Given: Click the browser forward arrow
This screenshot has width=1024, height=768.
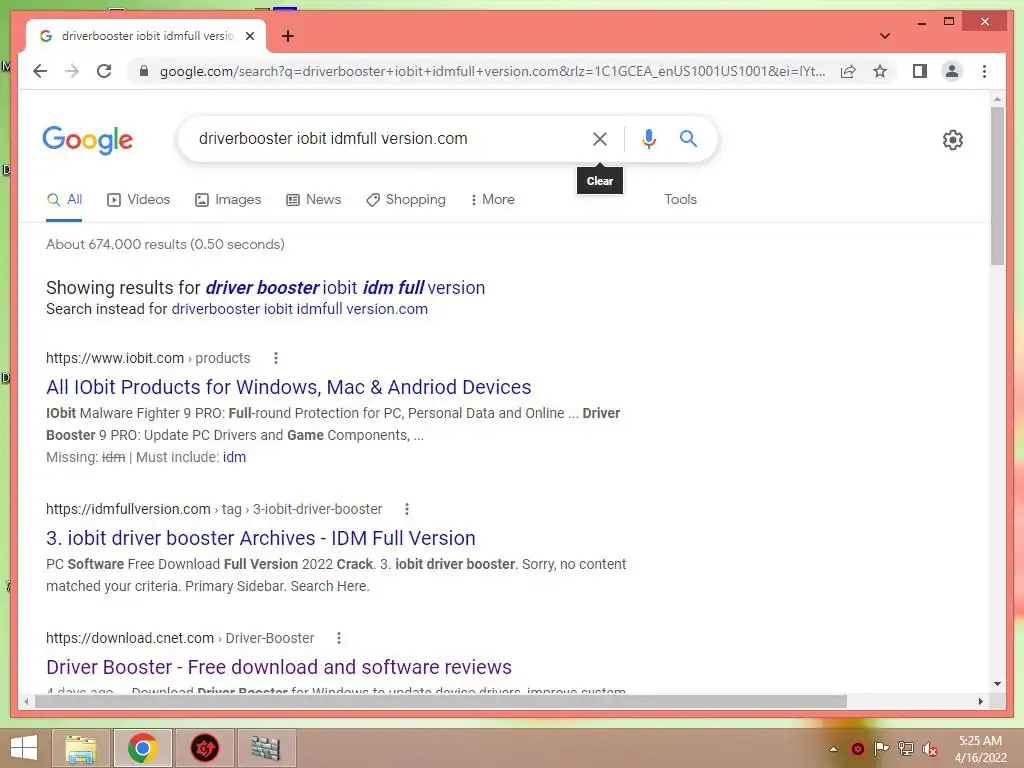Looking at the screenshot, I should tap(72, 71).
